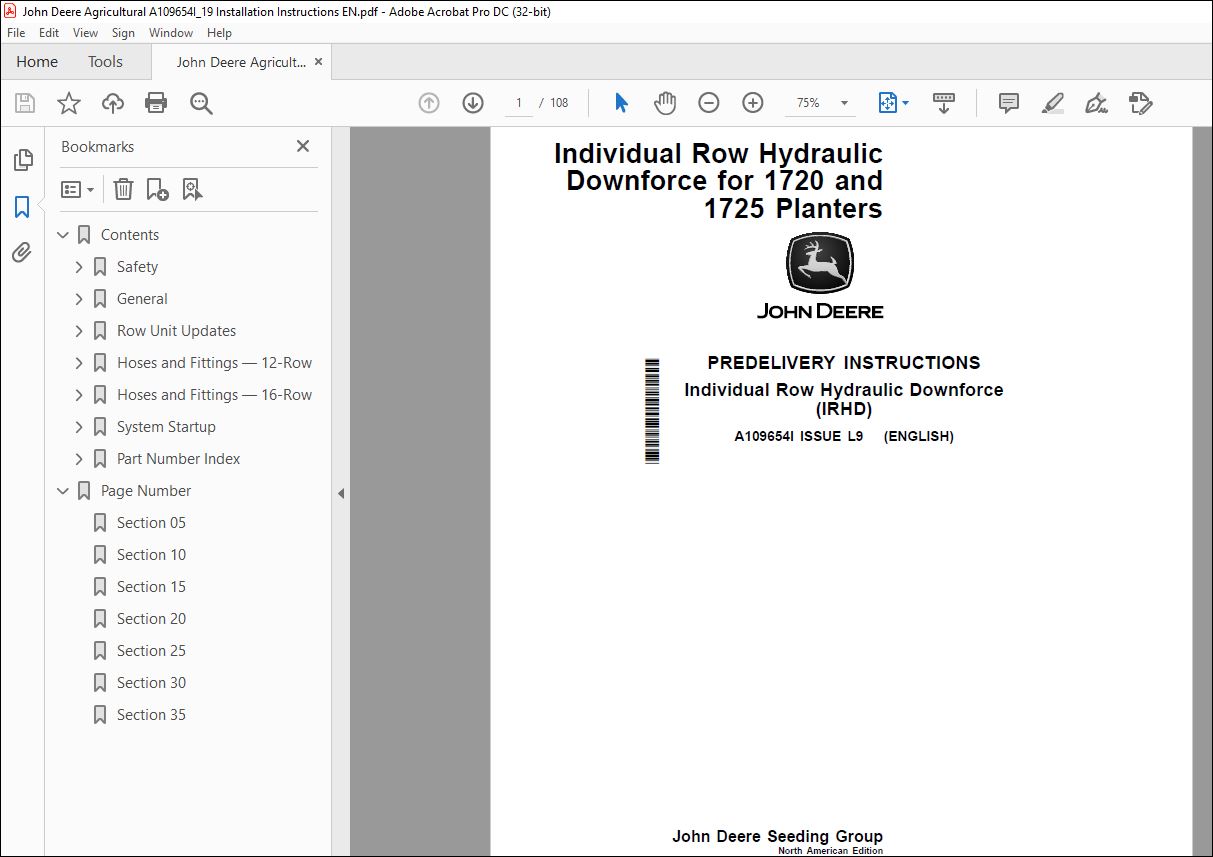Jump to Section 30 bookmark
The height and width of the screenshot is (857, 1213).
pyautogui.click(x=151, y=683)
